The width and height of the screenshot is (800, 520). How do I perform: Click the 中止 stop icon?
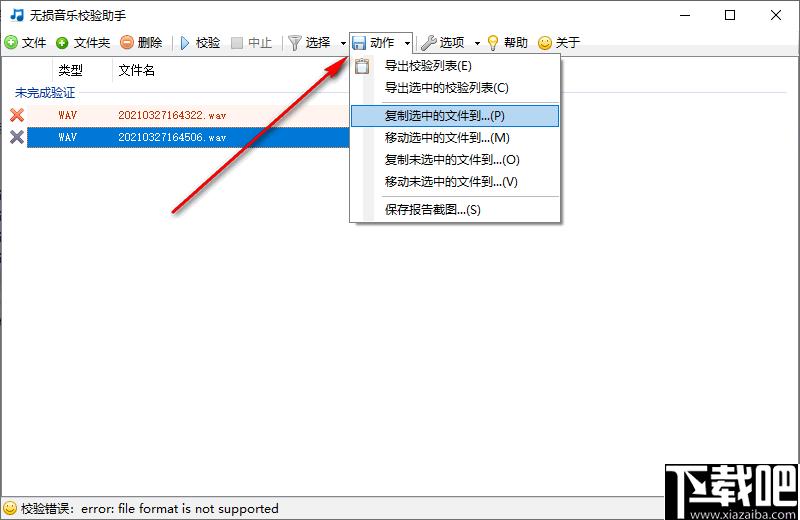[237, 43]
